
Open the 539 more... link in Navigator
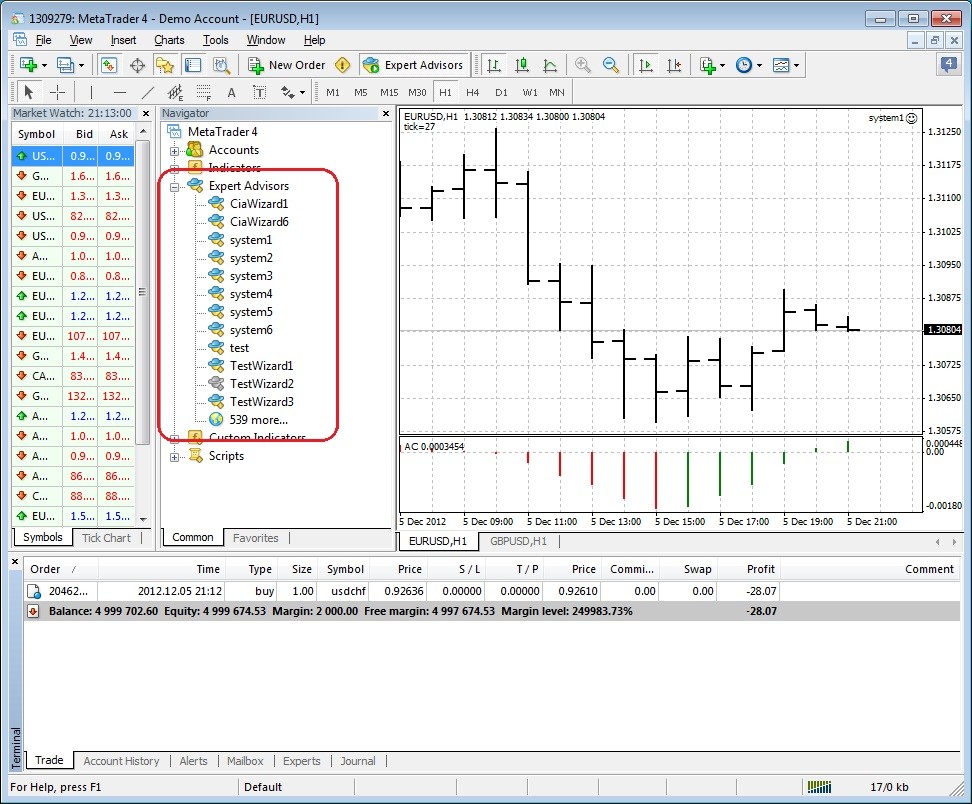tap(258, 420)
